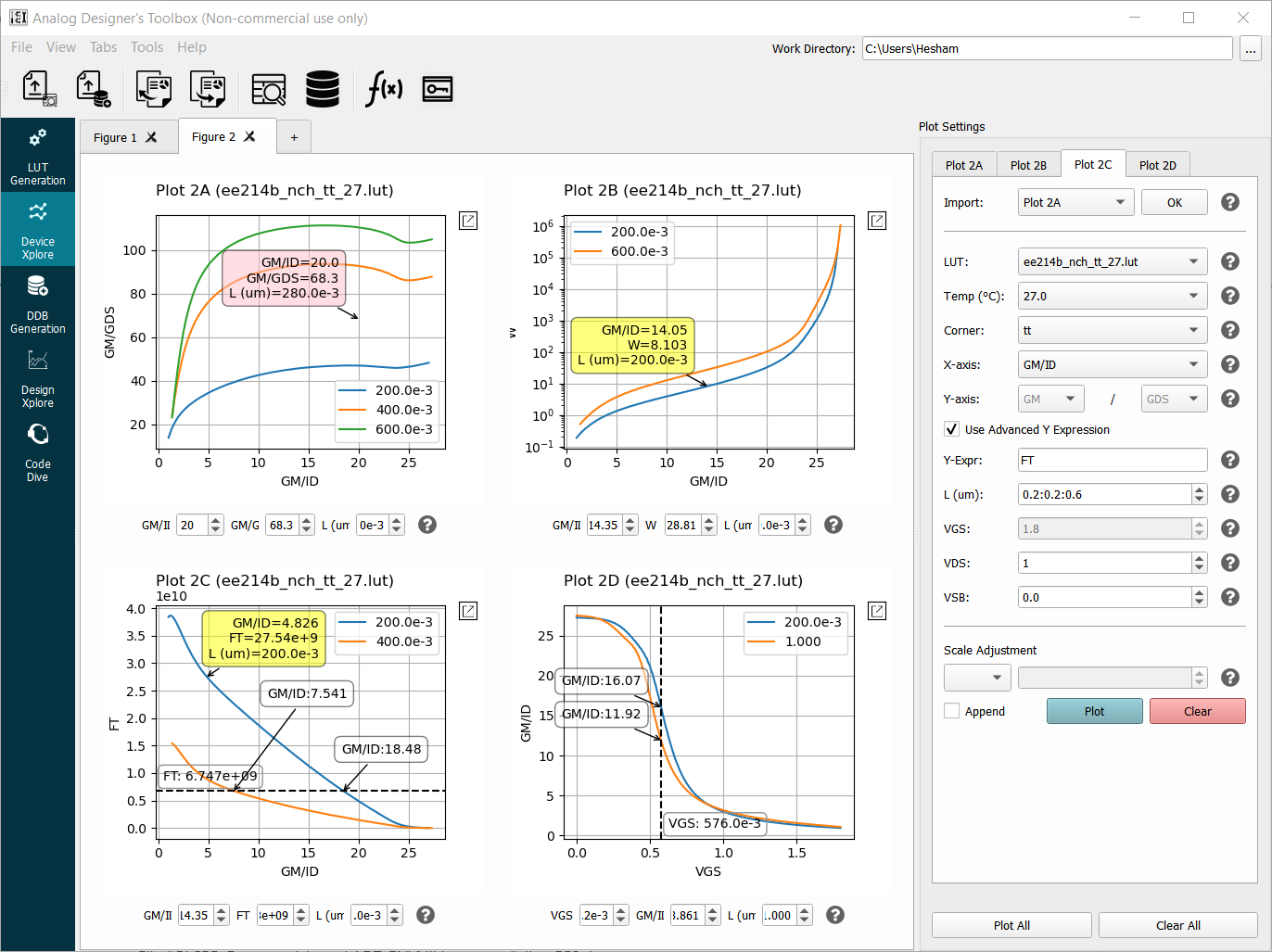Screen dimensions: 1272x952
Task: Open DDB Generation in the sidebar
Action: (38, 305)
